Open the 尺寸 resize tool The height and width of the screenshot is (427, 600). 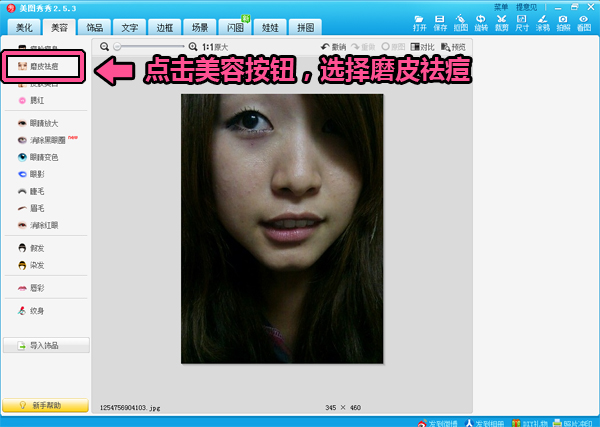coord(522,23)
